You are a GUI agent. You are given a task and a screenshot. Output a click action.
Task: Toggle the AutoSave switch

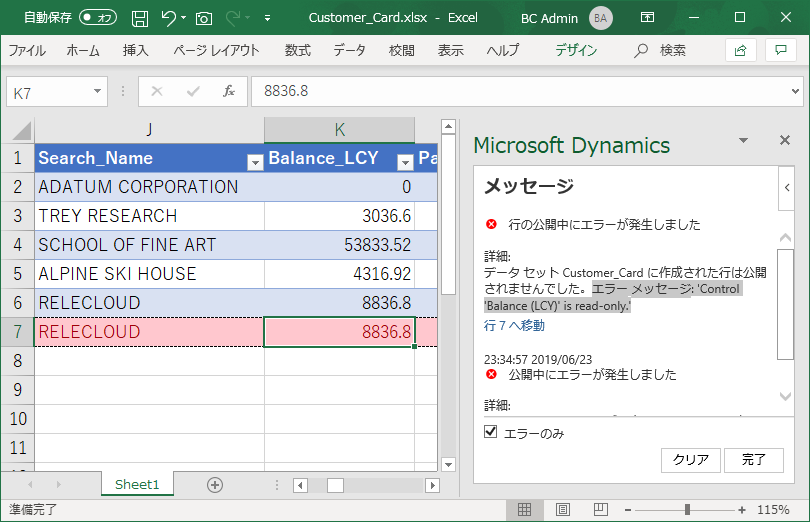[98, 18]
